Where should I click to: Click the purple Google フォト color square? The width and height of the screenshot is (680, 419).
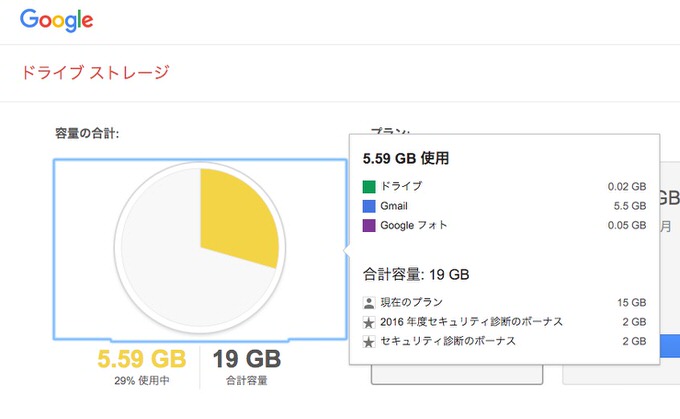(369, 226)
